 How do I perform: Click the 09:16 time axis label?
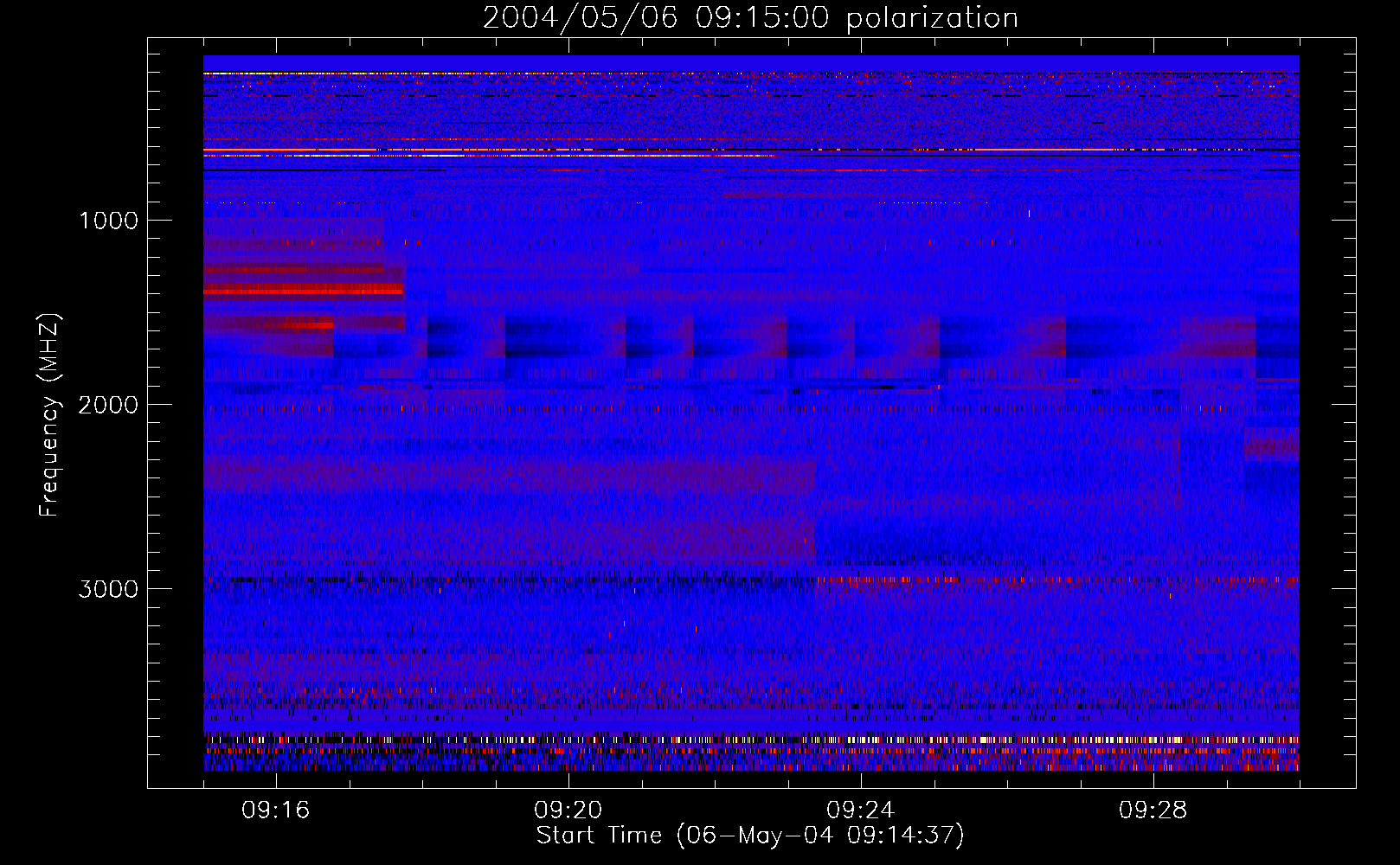276,811
